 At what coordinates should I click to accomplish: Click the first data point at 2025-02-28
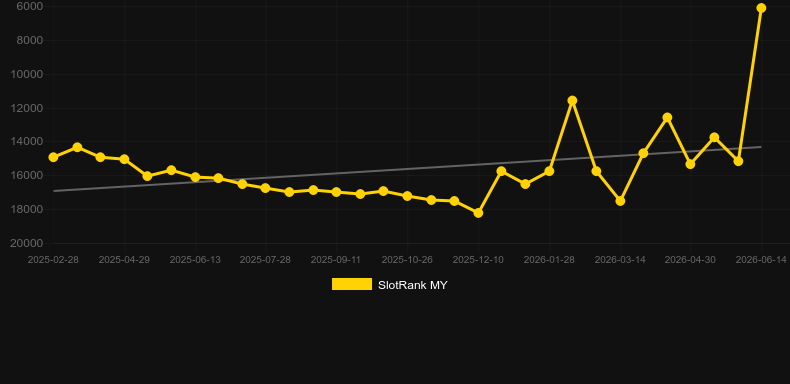tap(53, 157)
